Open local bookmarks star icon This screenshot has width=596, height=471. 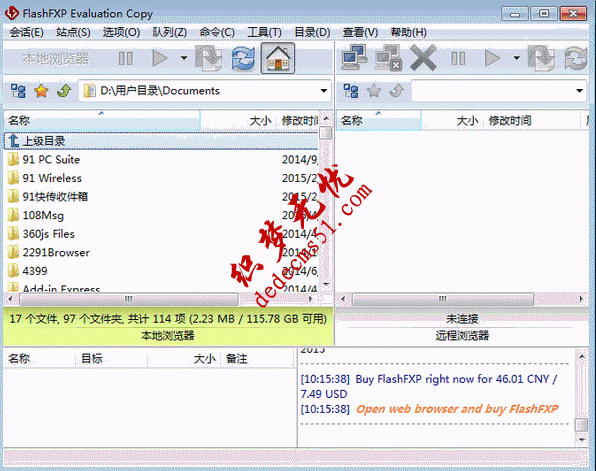coord(41,91)
